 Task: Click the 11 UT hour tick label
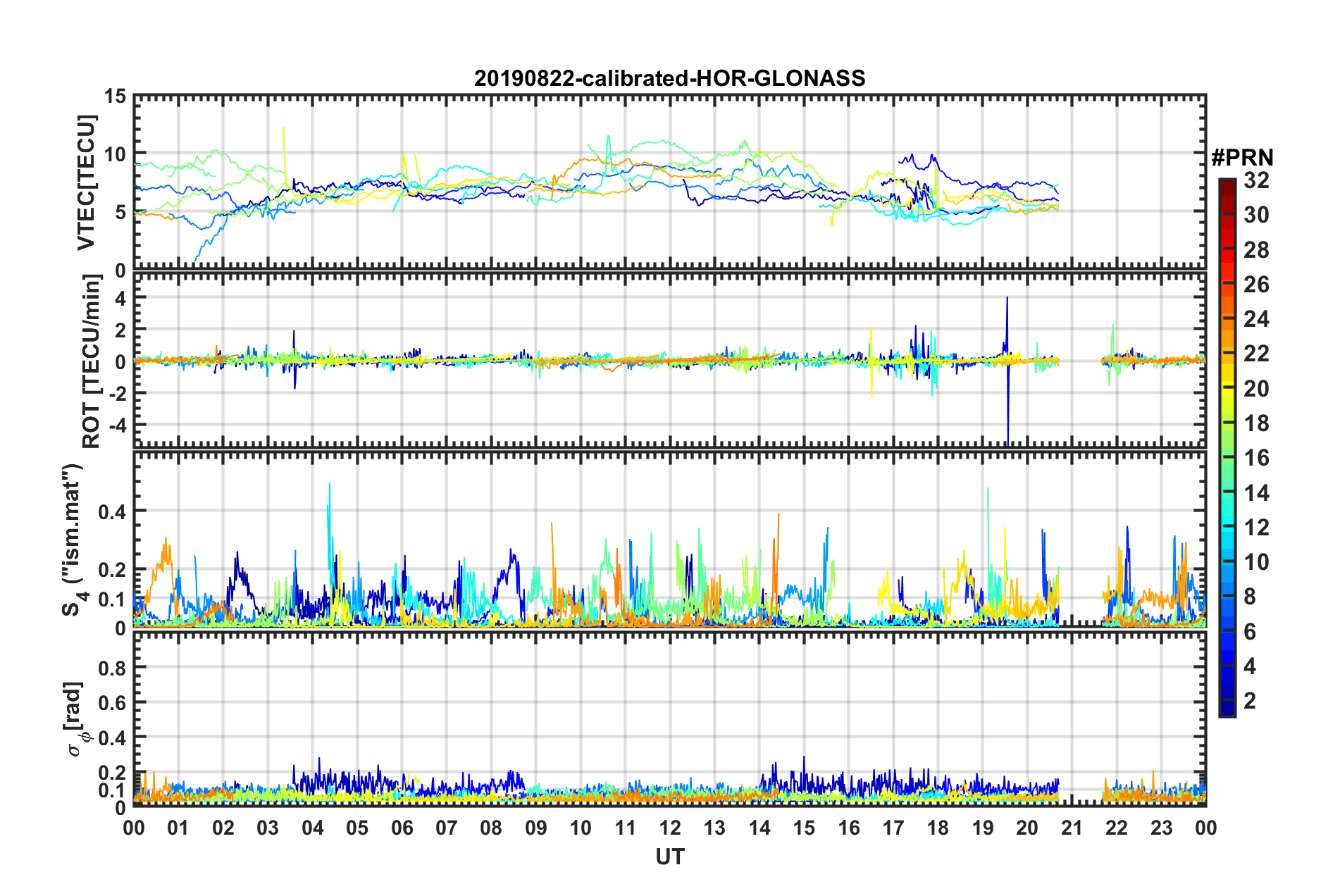(626, 828)
